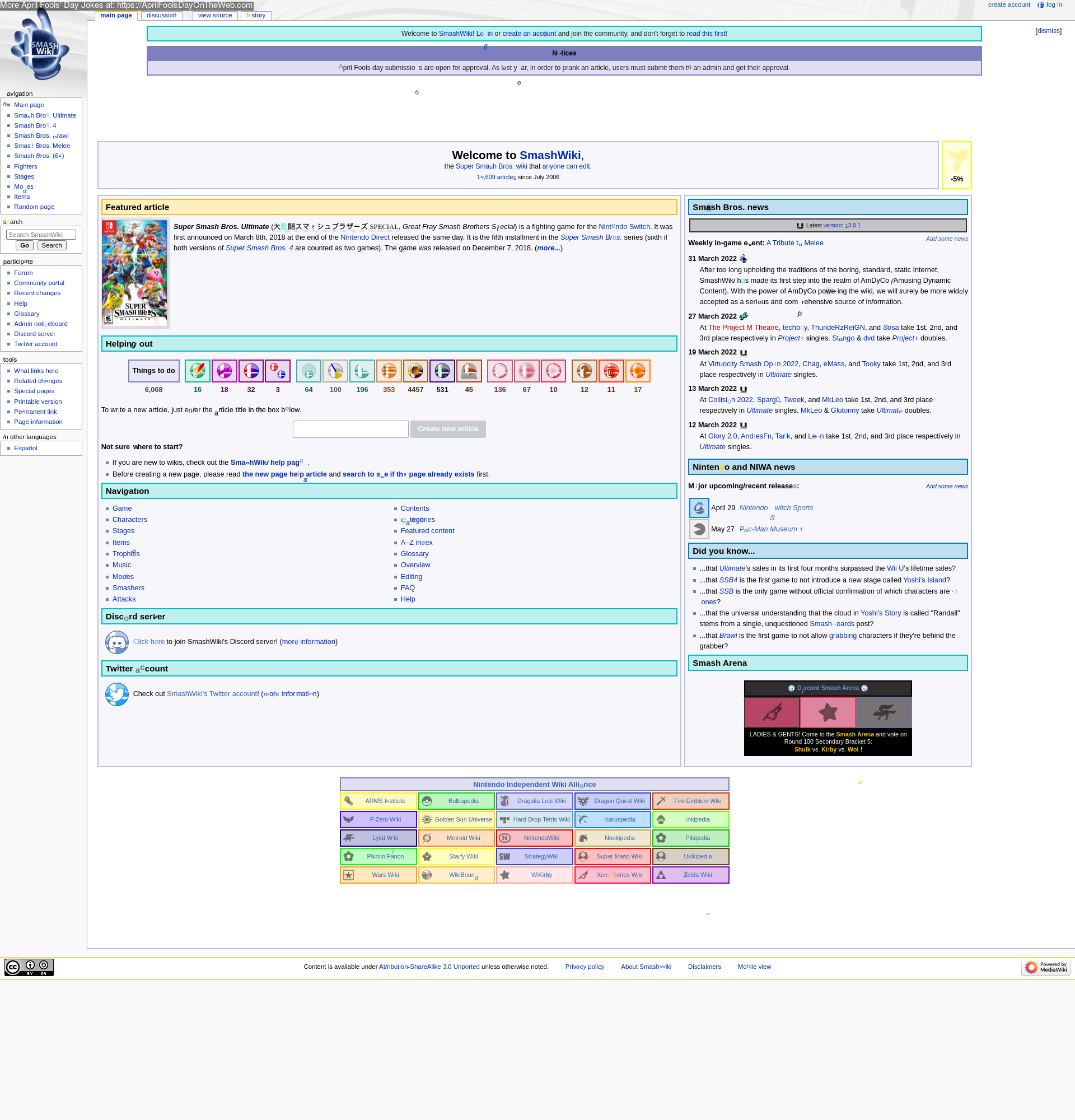
Task: Focus the new article title box
Action: tap(350, 429)
